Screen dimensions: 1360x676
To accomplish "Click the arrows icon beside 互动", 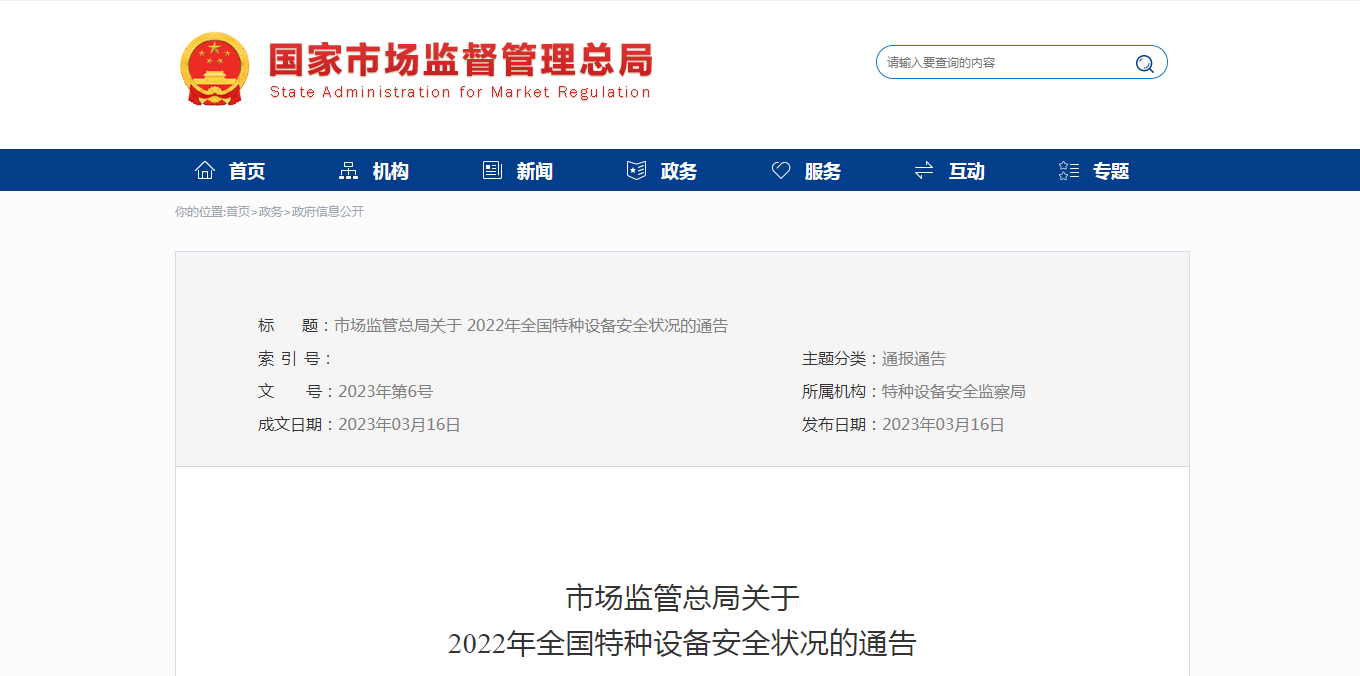I will (924, 171).
